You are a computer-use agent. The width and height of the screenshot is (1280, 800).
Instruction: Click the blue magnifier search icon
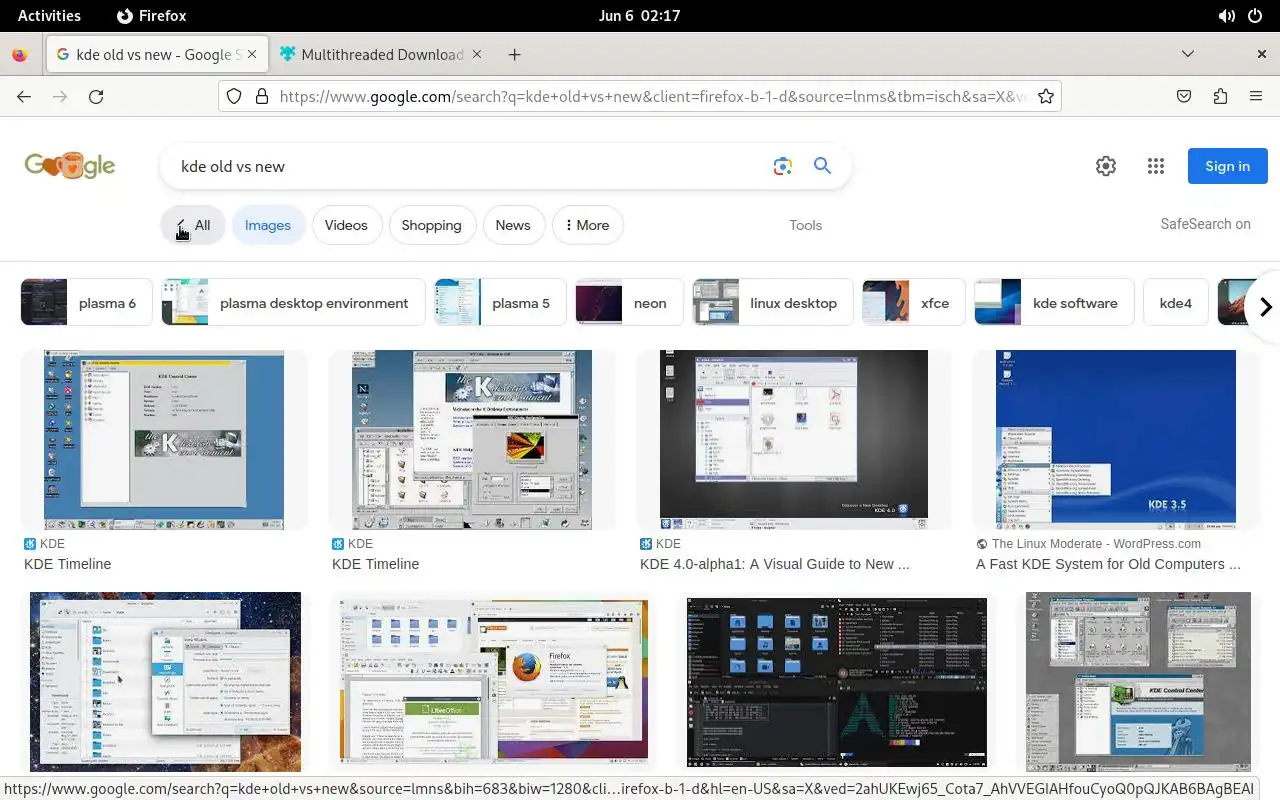tap(822, 166)
